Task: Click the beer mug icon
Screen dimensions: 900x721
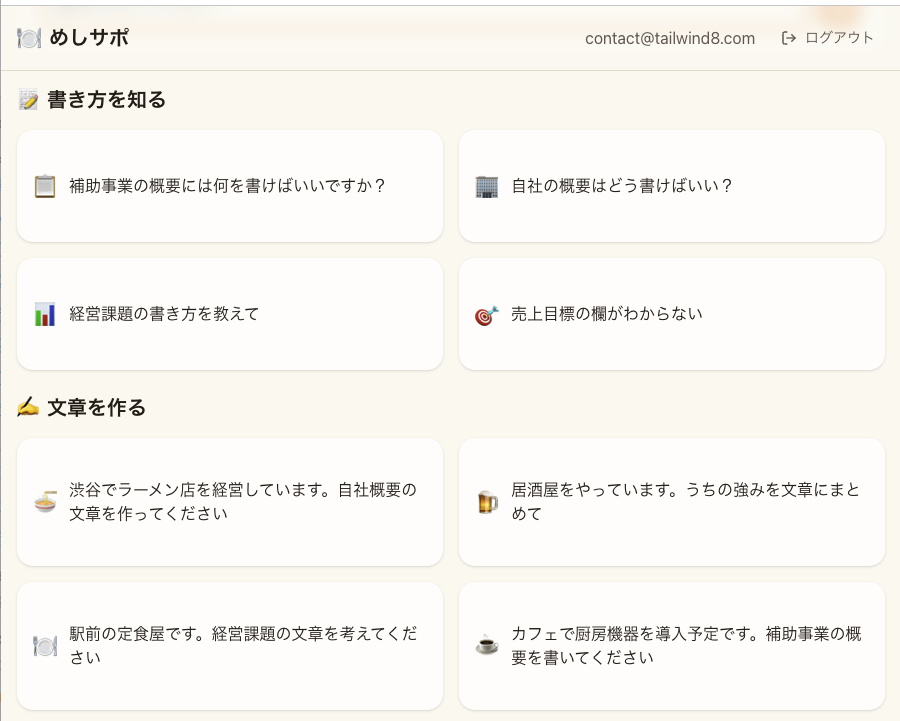Action: (x=486, y=502)
